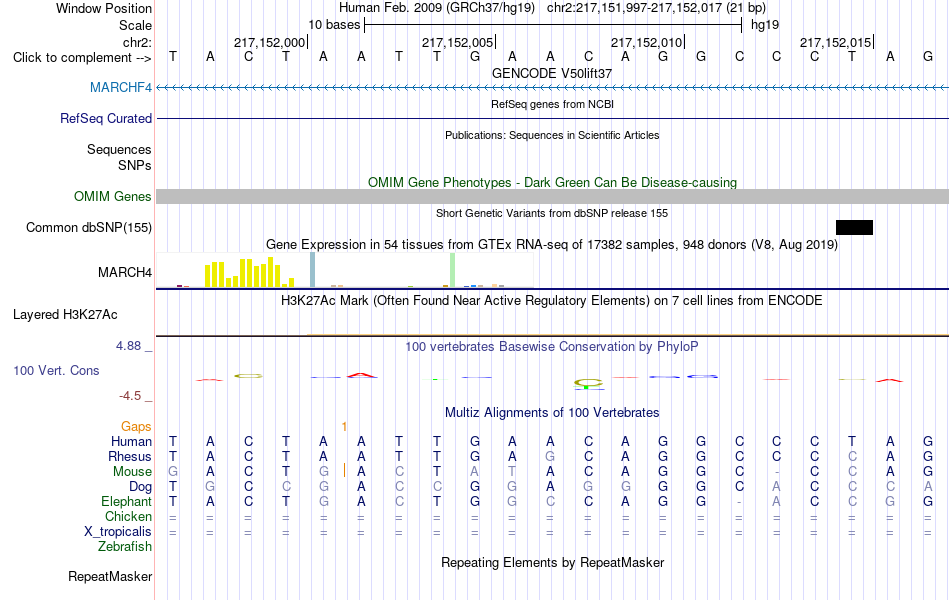The width and height of the screenshot is (950, 600).
Task: Click the Dog species row label
Action: [140, 487]
